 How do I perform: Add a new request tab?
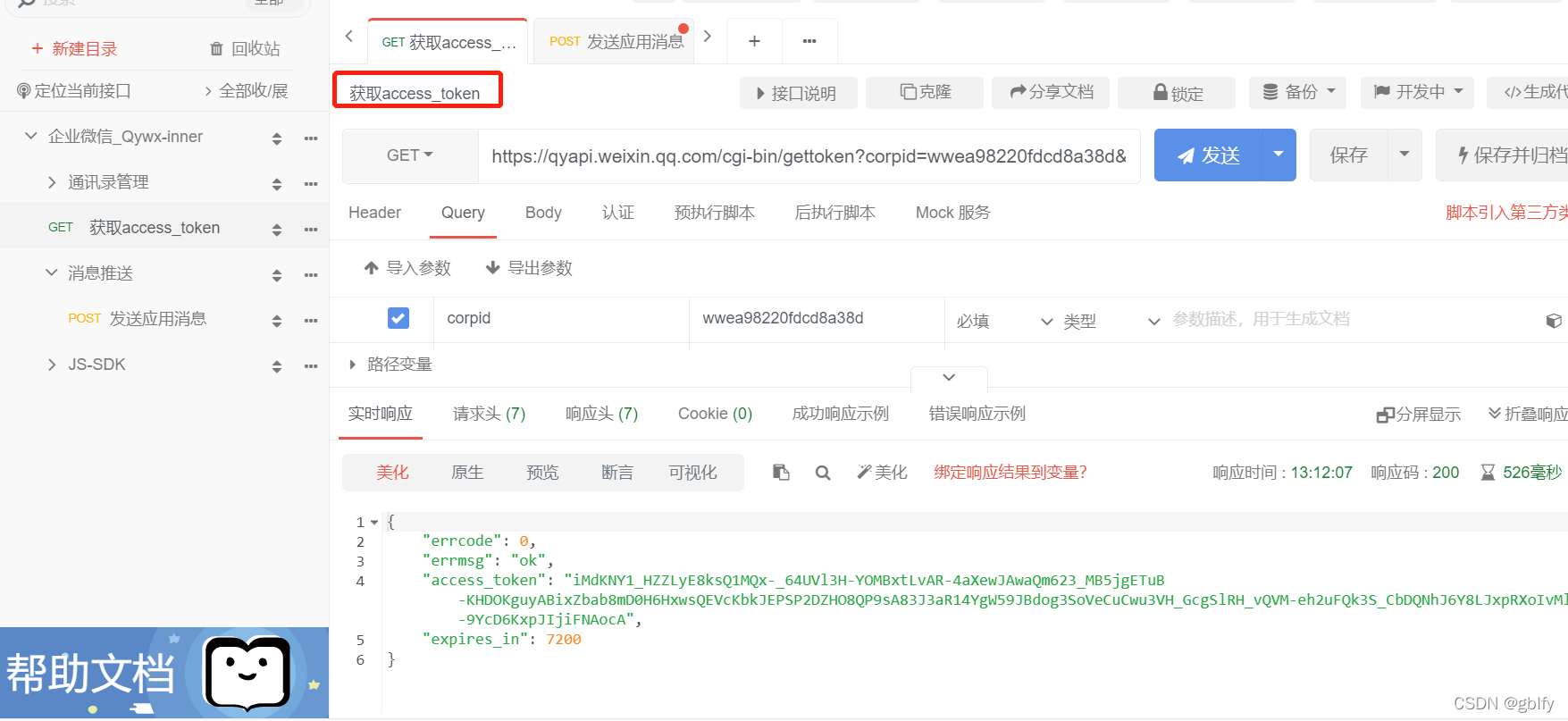[754, 41]
